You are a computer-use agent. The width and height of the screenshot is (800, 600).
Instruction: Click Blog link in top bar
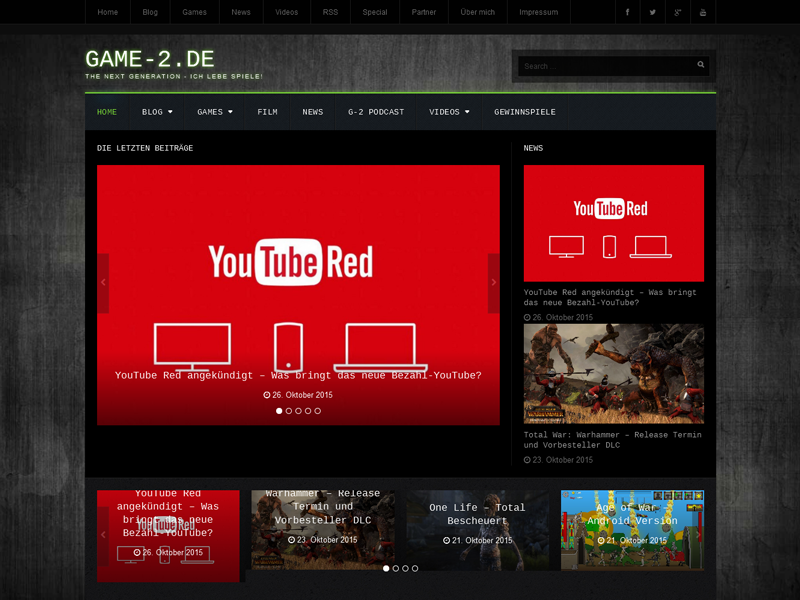pyautogui.click(x=150, y=12)
